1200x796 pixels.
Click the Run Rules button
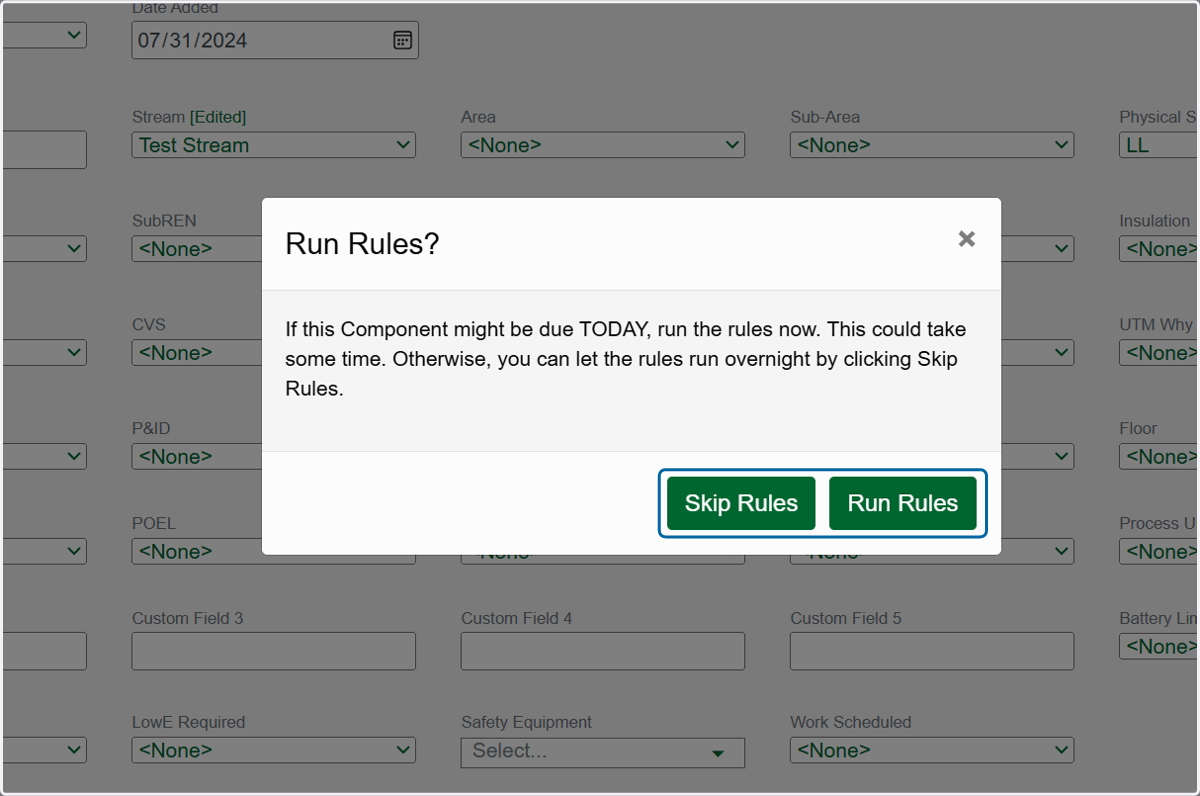902,503
